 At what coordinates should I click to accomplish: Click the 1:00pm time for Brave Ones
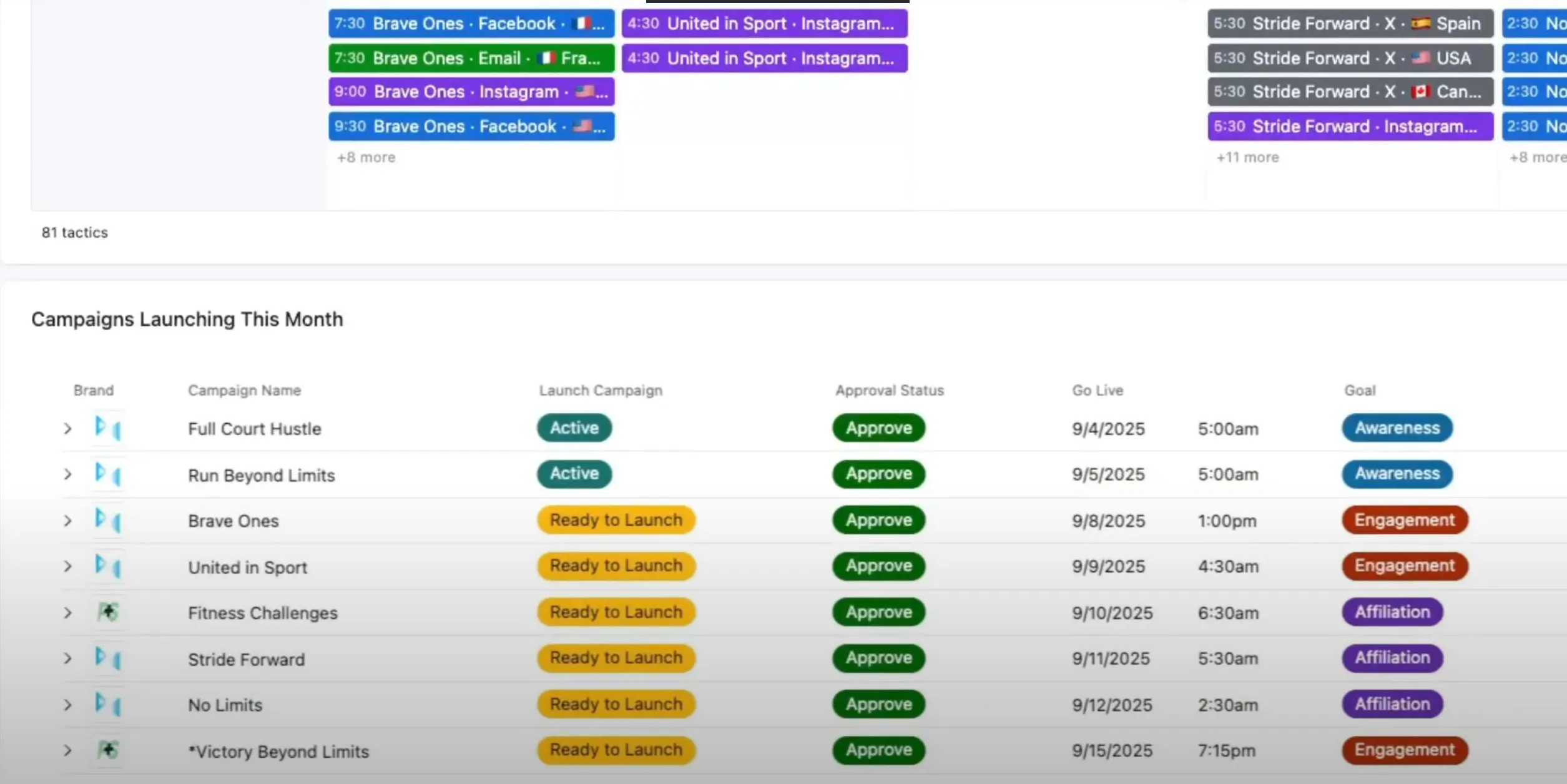[x=1227, y=521]
